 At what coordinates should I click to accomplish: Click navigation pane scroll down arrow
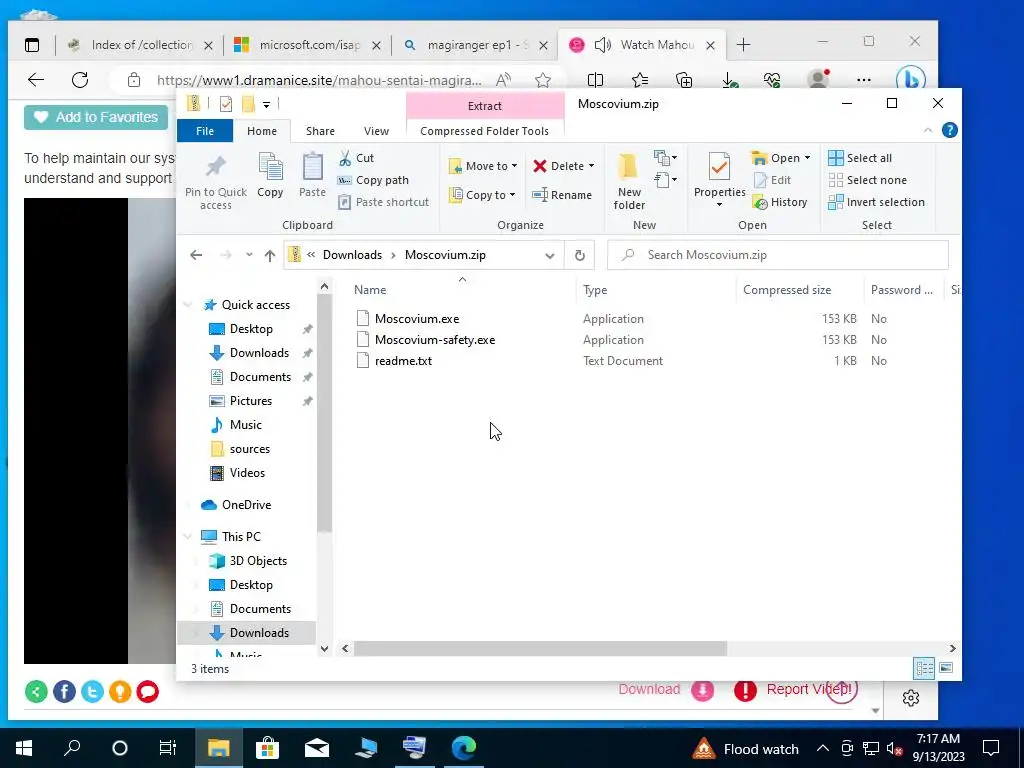pos(325,648)
